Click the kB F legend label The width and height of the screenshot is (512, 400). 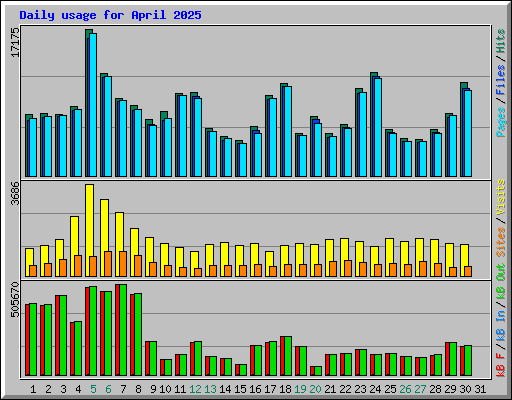[501, 365]
